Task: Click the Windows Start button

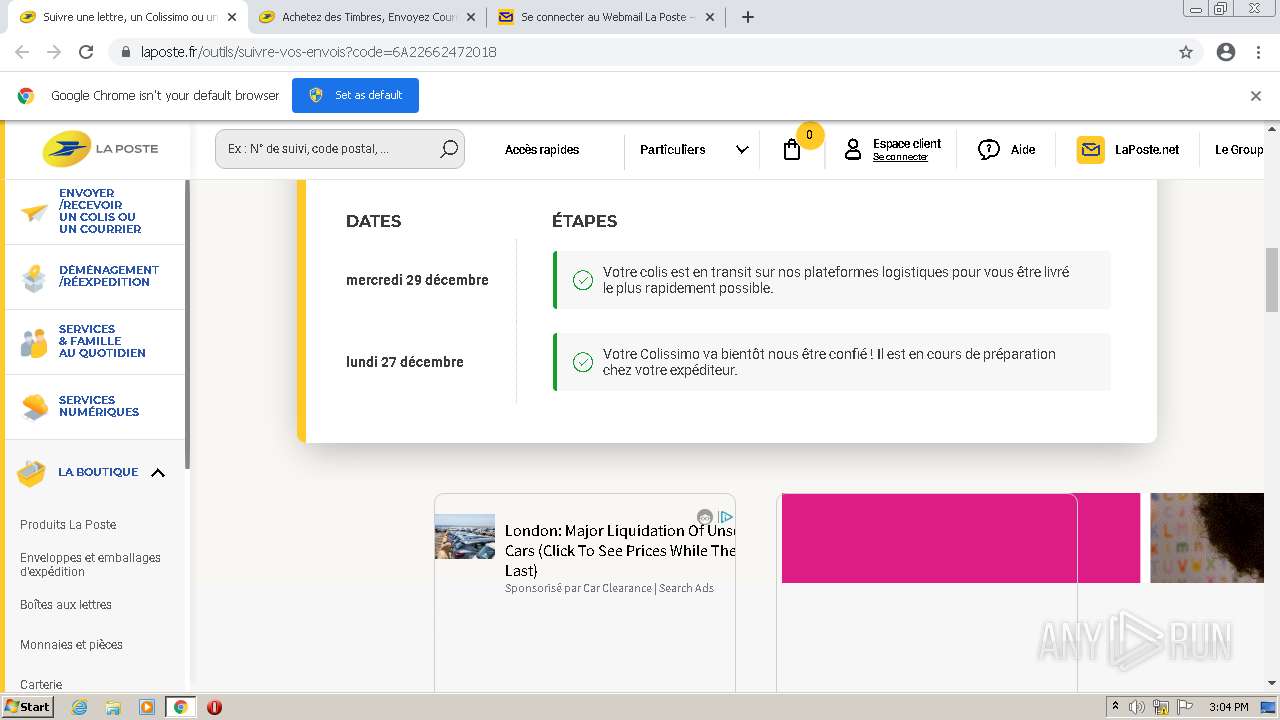Action: [x=28, y=707]
